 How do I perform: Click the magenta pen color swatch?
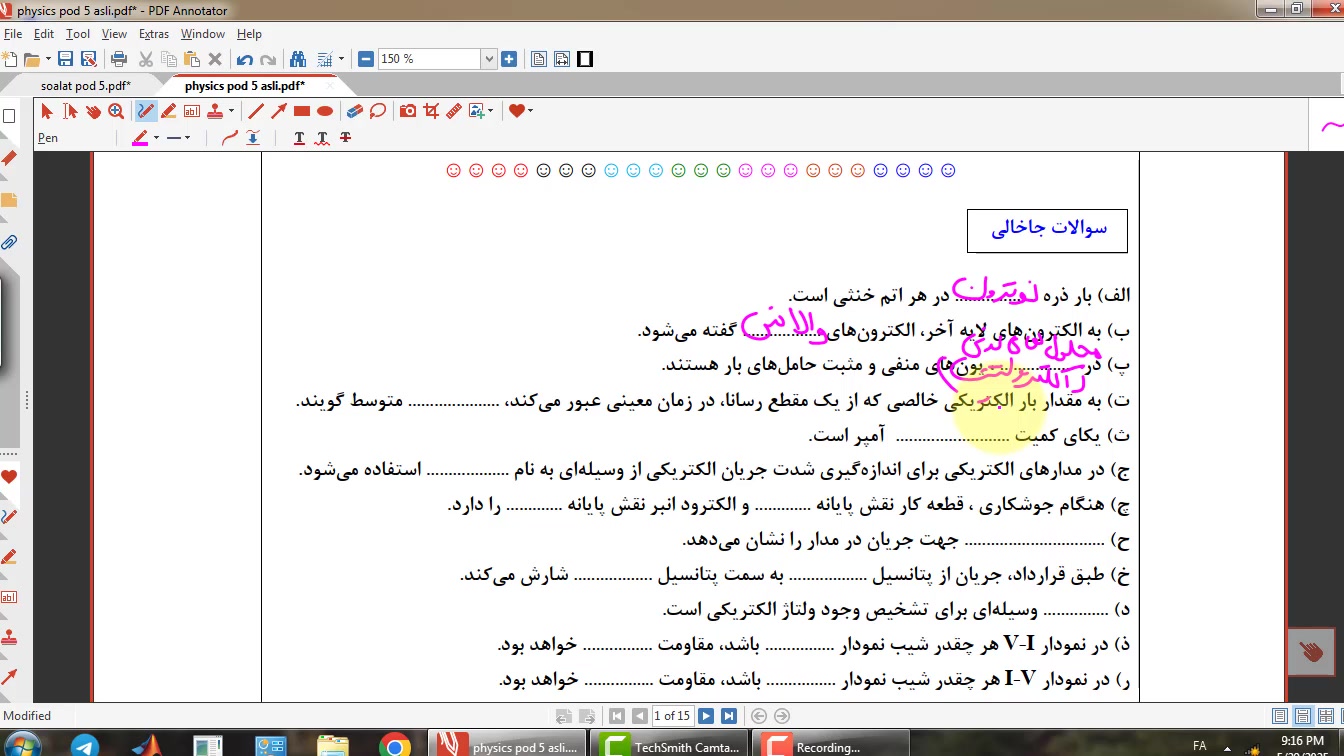[139, 138]
